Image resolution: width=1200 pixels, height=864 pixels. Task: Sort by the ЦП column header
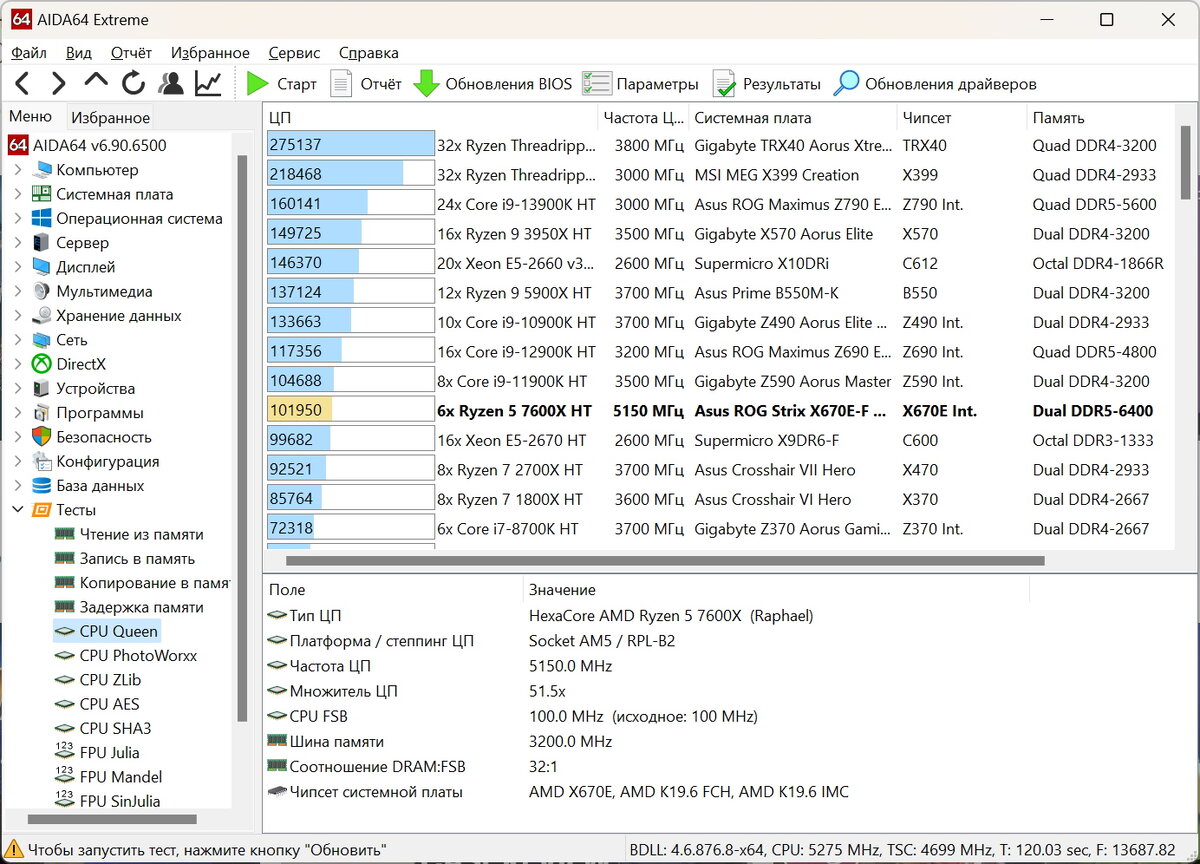point(430,118)
